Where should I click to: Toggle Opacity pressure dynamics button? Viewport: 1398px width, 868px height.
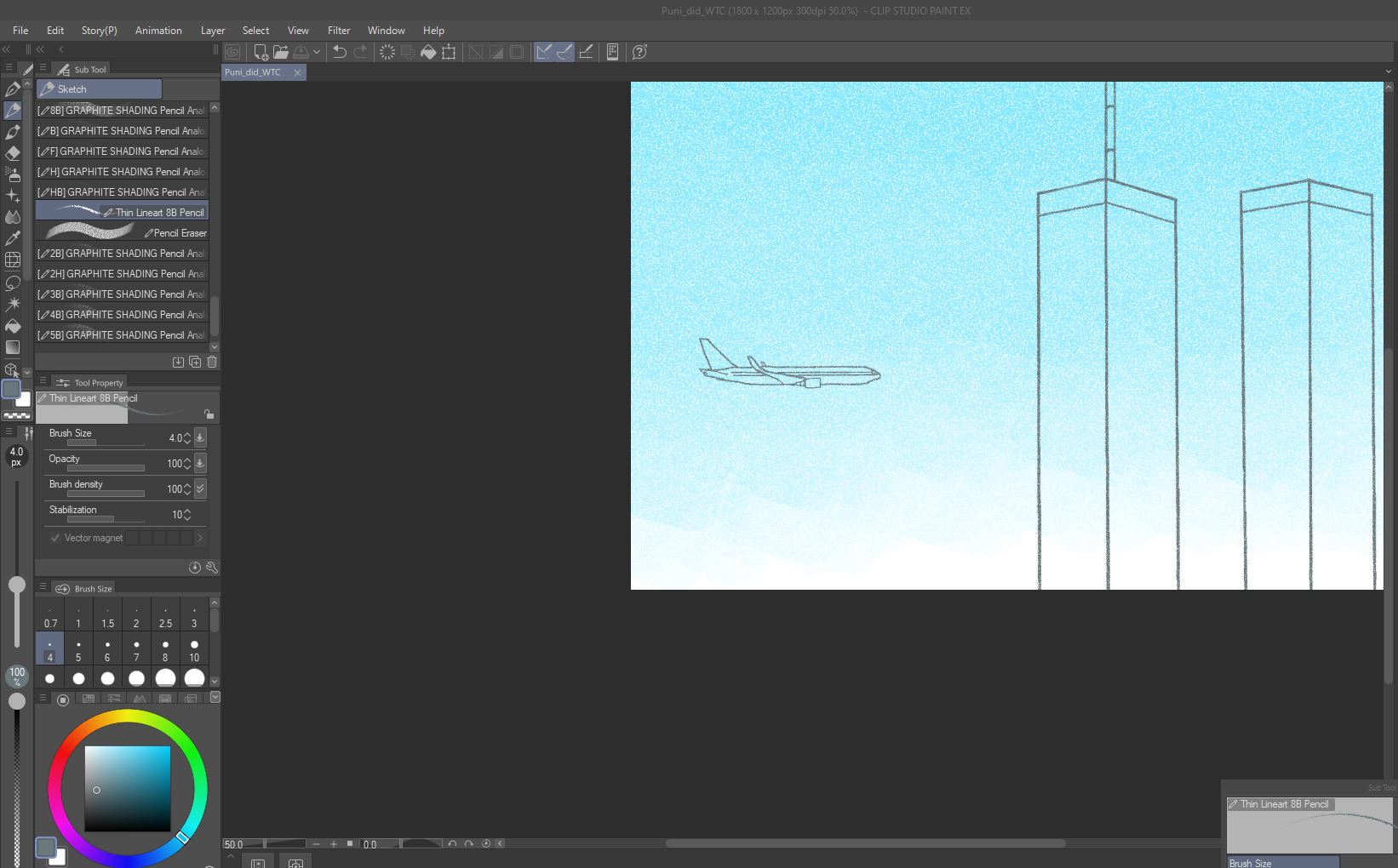[200, 463]
